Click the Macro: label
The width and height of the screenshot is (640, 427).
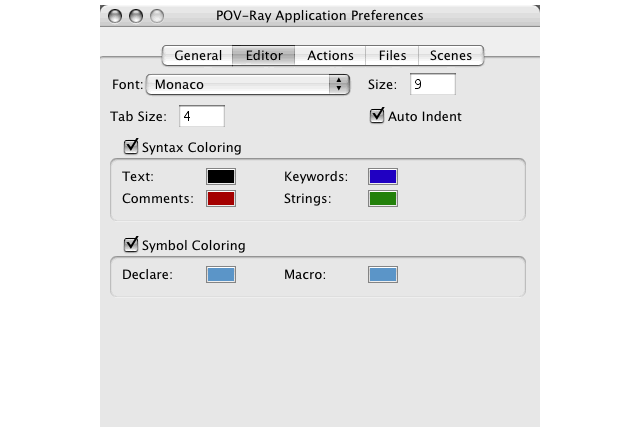[305, 274]
